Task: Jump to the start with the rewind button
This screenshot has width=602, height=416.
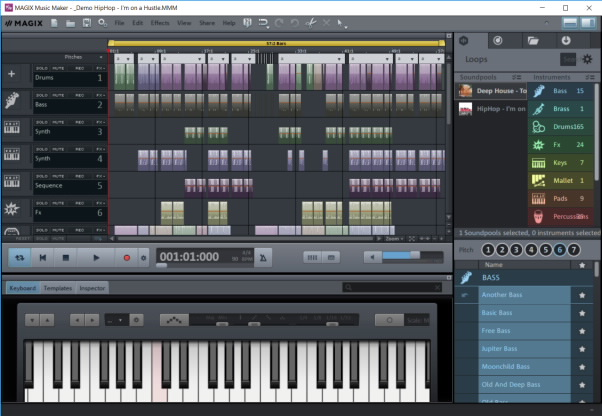Action: coord(43,258)
